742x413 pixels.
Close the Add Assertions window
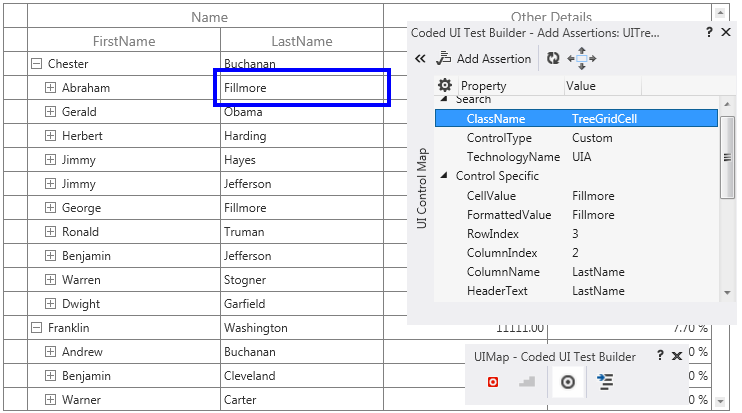(x=726, y=32)
